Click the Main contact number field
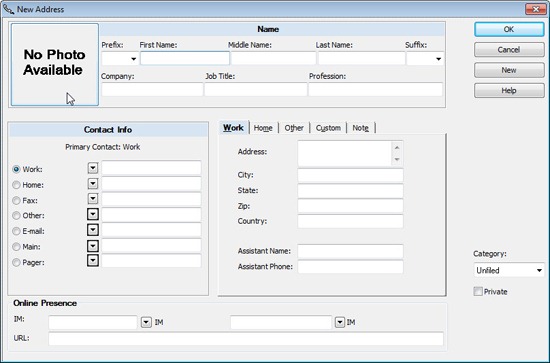The height and width of the screenshot is (363, 550). (x=151, y=246)
